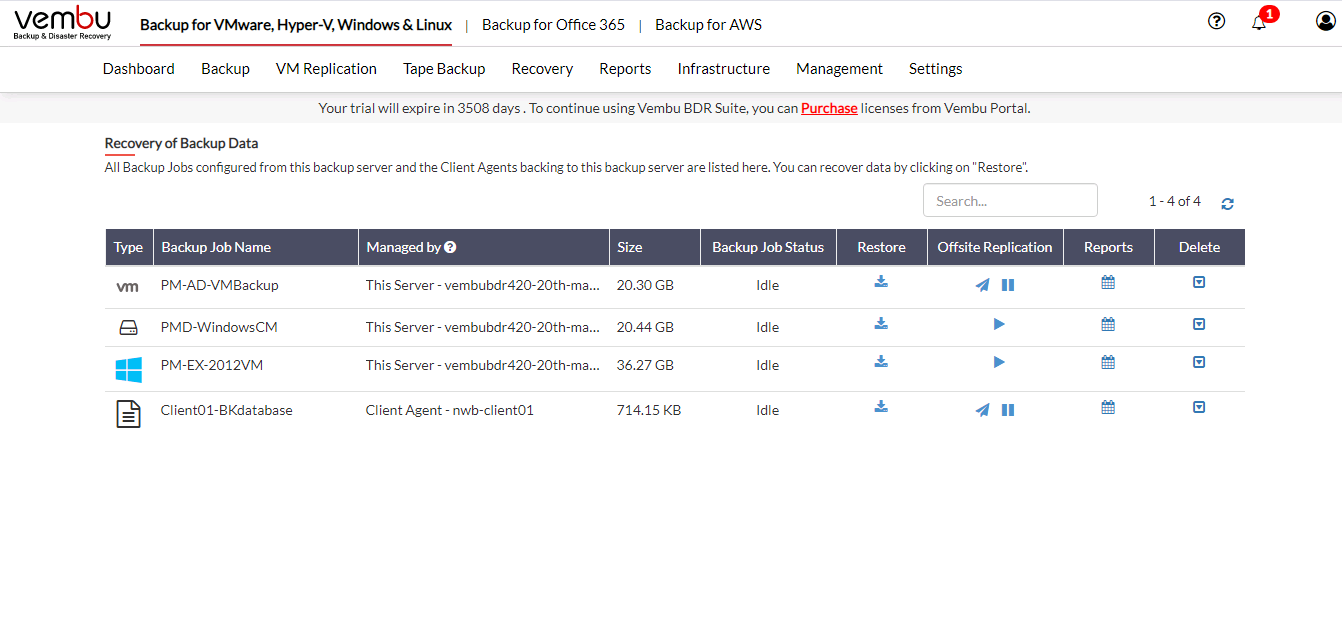Select job name PM-AD-VMBackup
The height and width of the screenshot is (619, 1342).
point(219,285)
